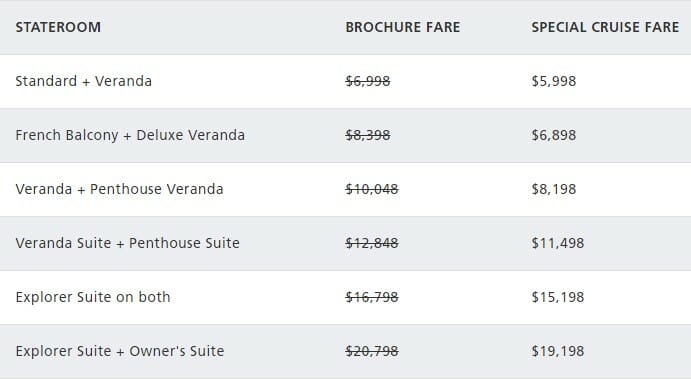Click the crossed-out $6,998 brochure fare
691x379 pixels.
[x=368, y=81]
